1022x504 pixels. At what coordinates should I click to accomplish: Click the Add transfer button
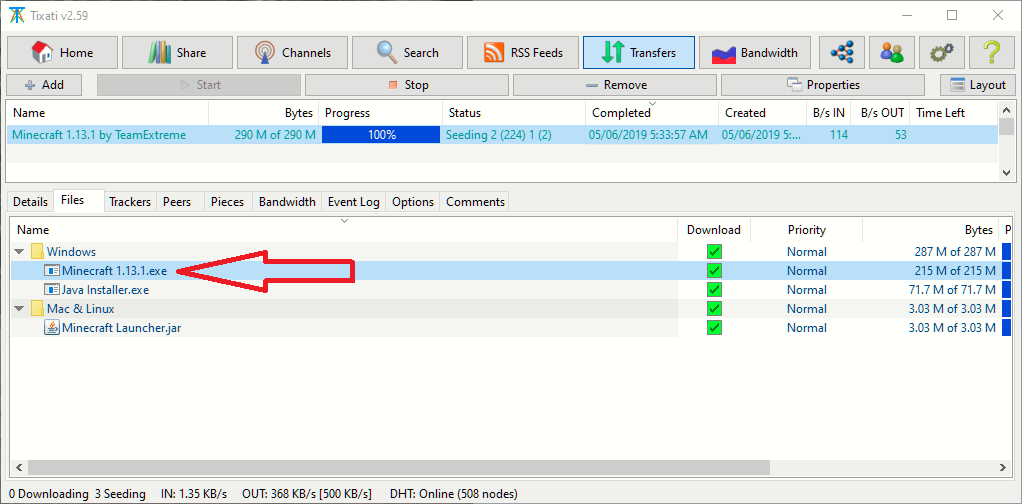44,85
